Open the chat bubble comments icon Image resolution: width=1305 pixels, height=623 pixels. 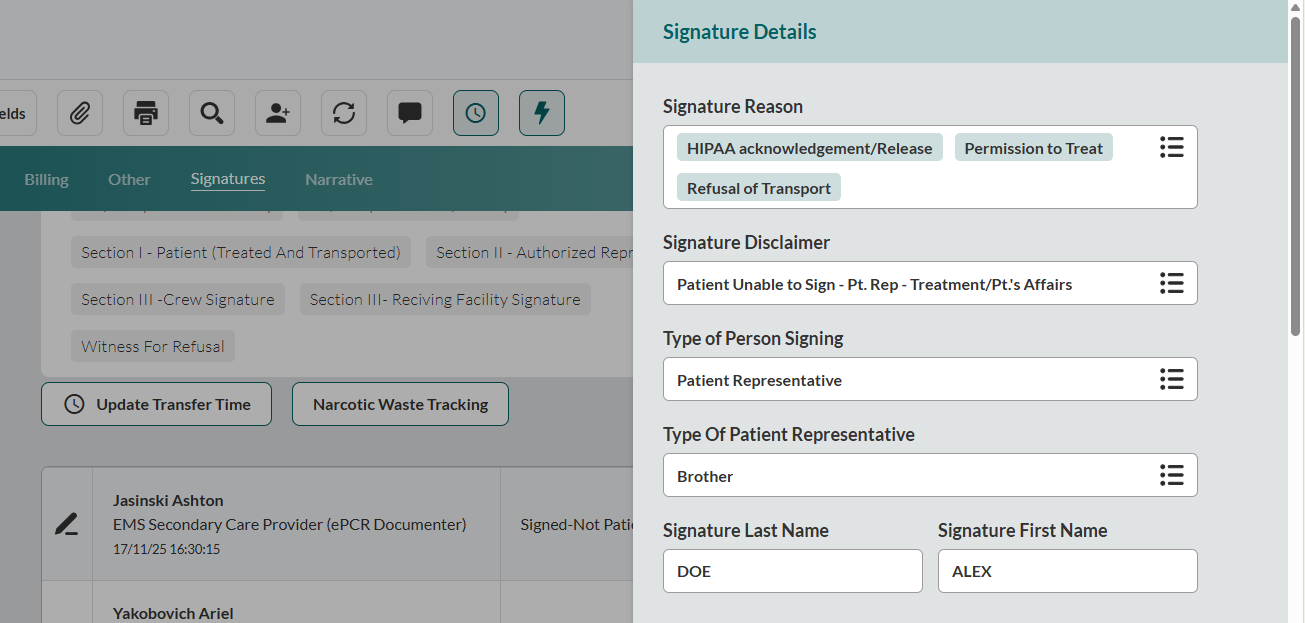pos(410,113)
